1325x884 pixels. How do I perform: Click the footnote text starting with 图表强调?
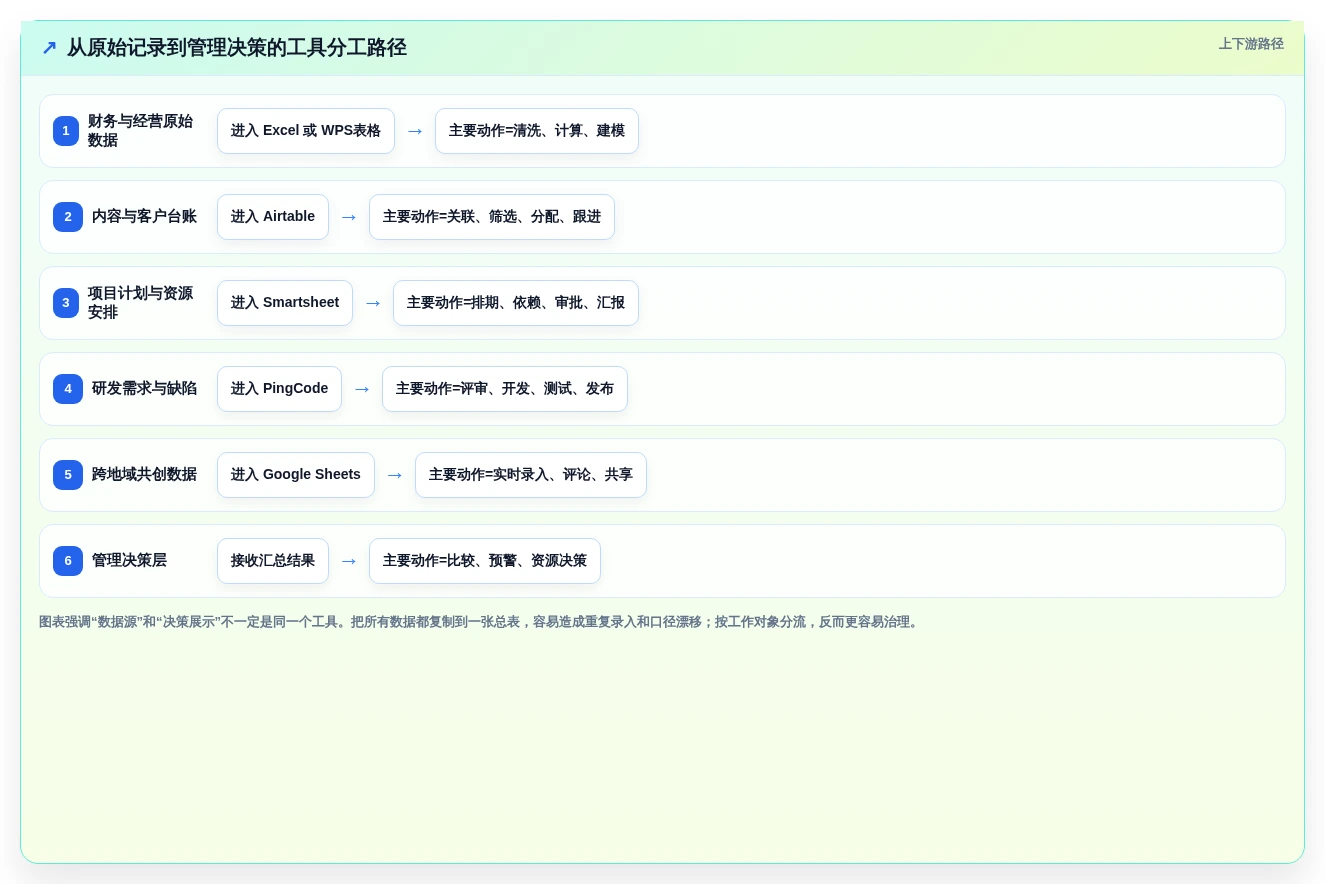coord(480,622)
